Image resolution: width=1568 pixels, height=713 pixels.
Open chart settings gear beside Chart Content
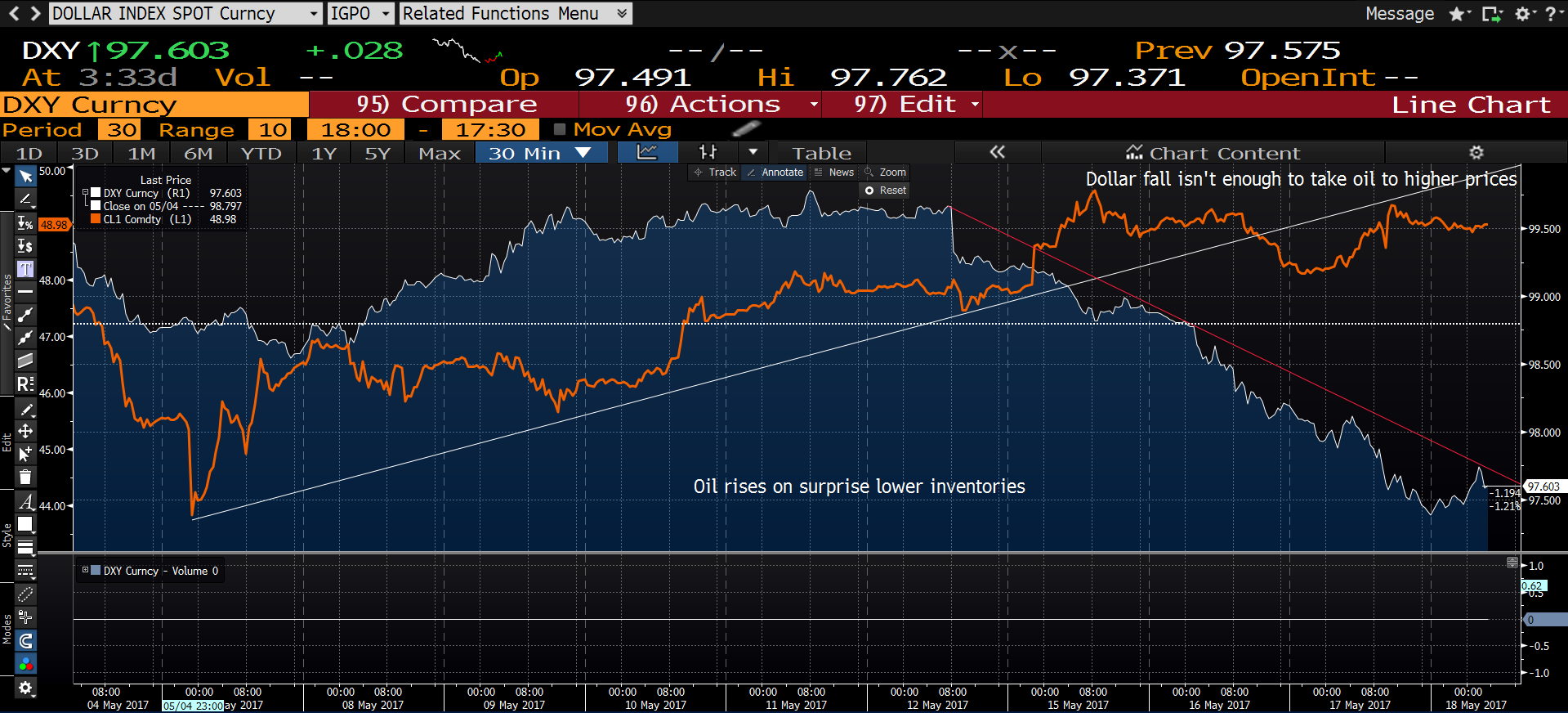1476,153
